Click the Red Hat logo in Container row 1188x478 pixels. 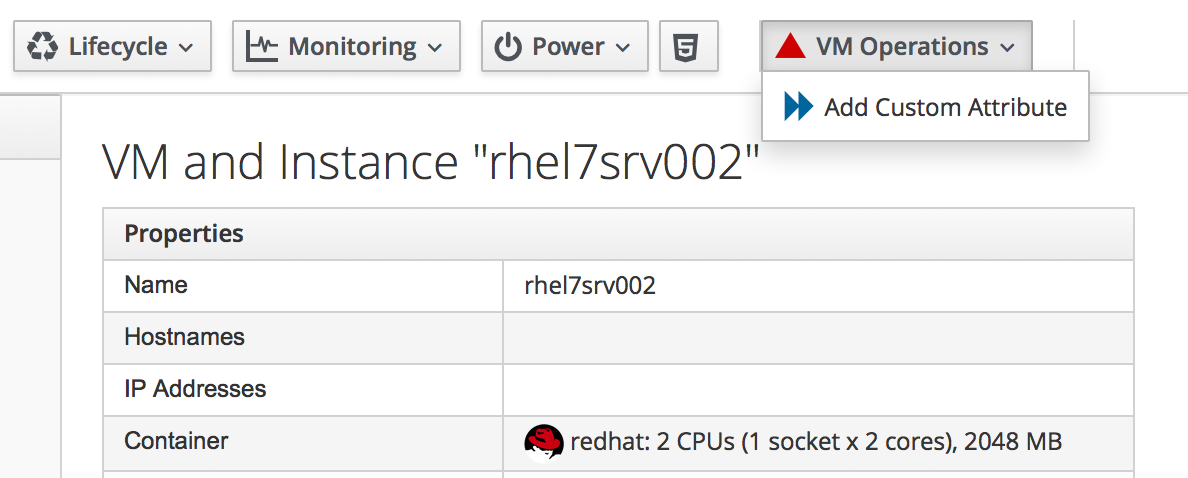[x=543, y=441]
